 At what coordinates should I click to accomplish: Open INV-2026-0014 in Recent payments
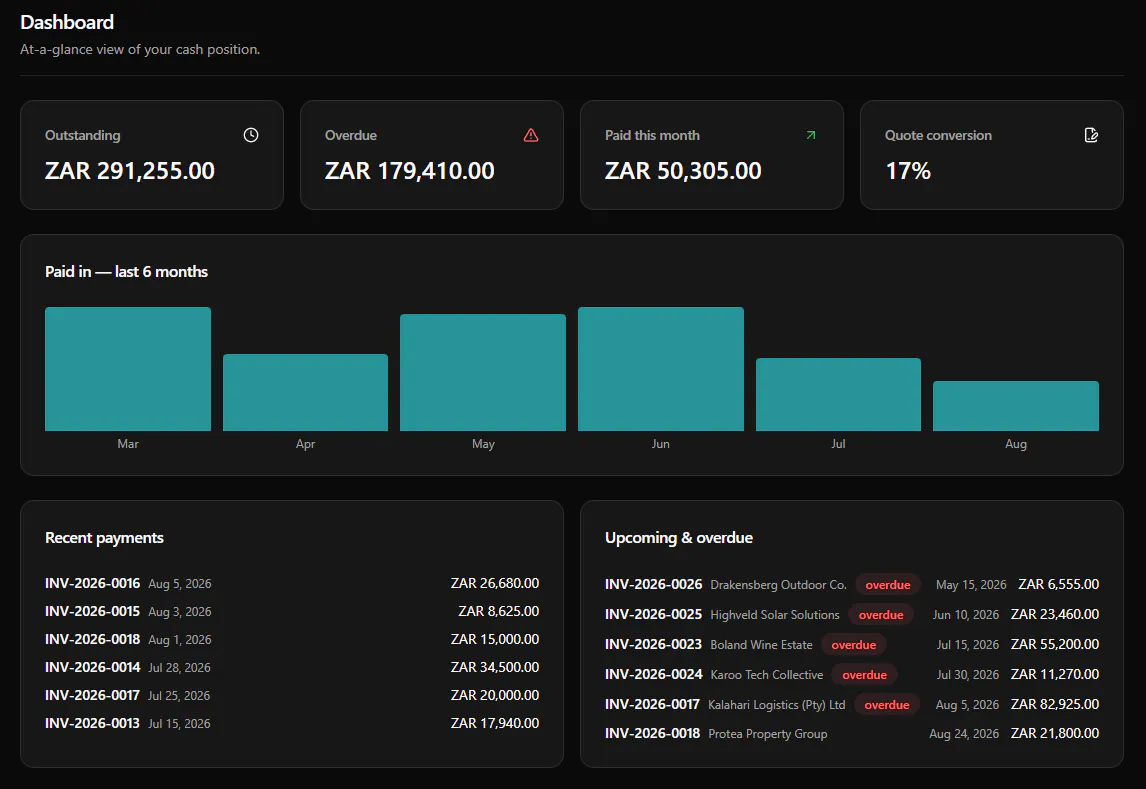92,667
